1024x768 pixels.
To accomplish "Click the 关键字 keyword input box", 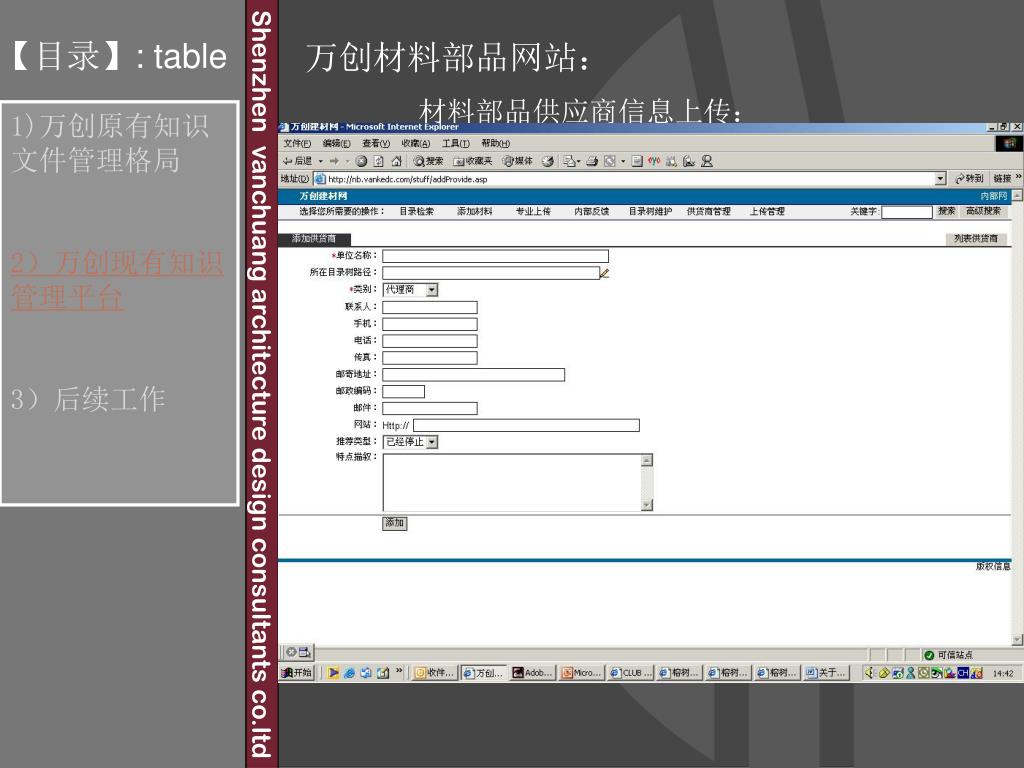I will (x=906, y=212).
